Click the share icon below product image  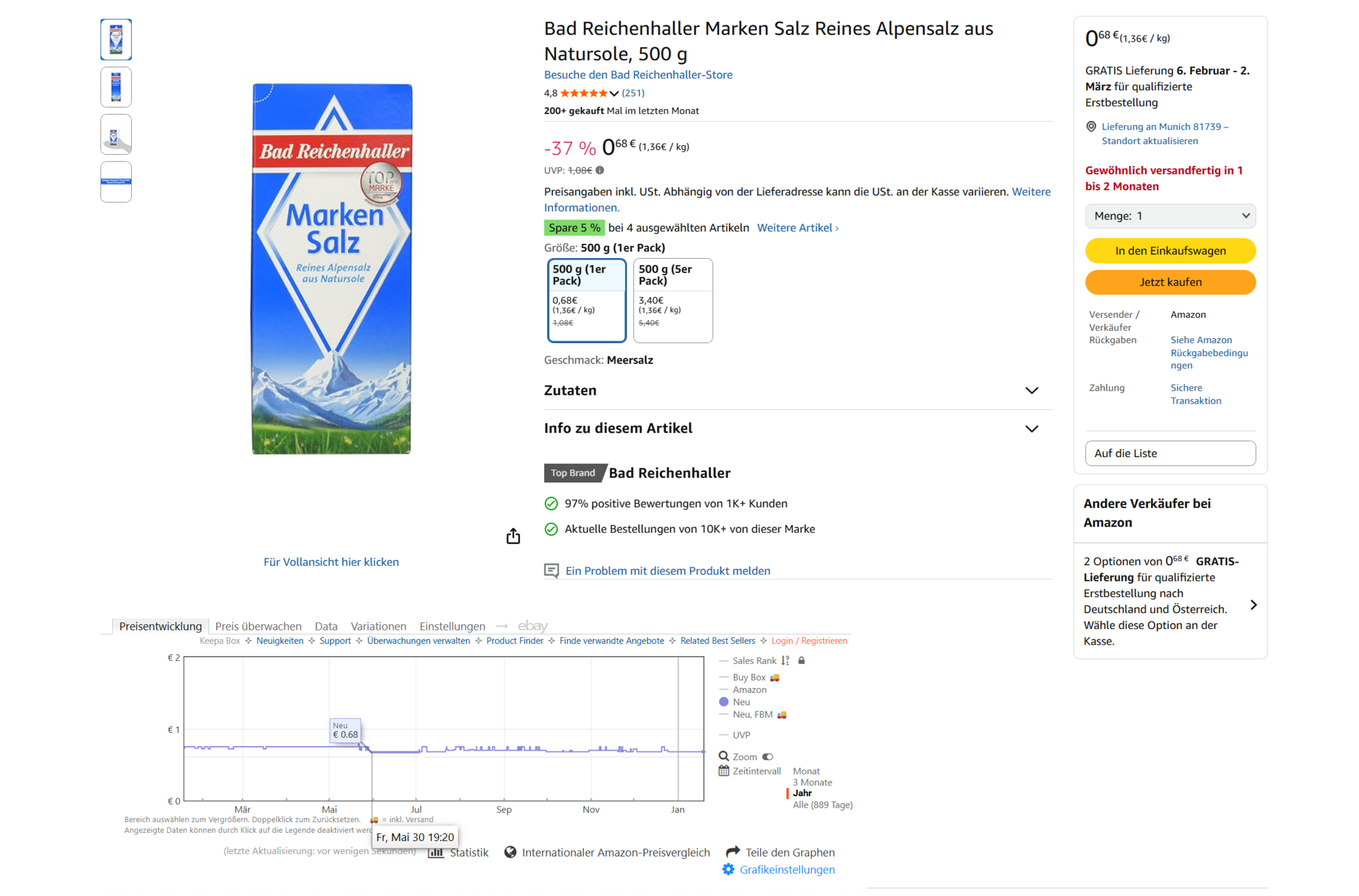click(x=513, y=537)
